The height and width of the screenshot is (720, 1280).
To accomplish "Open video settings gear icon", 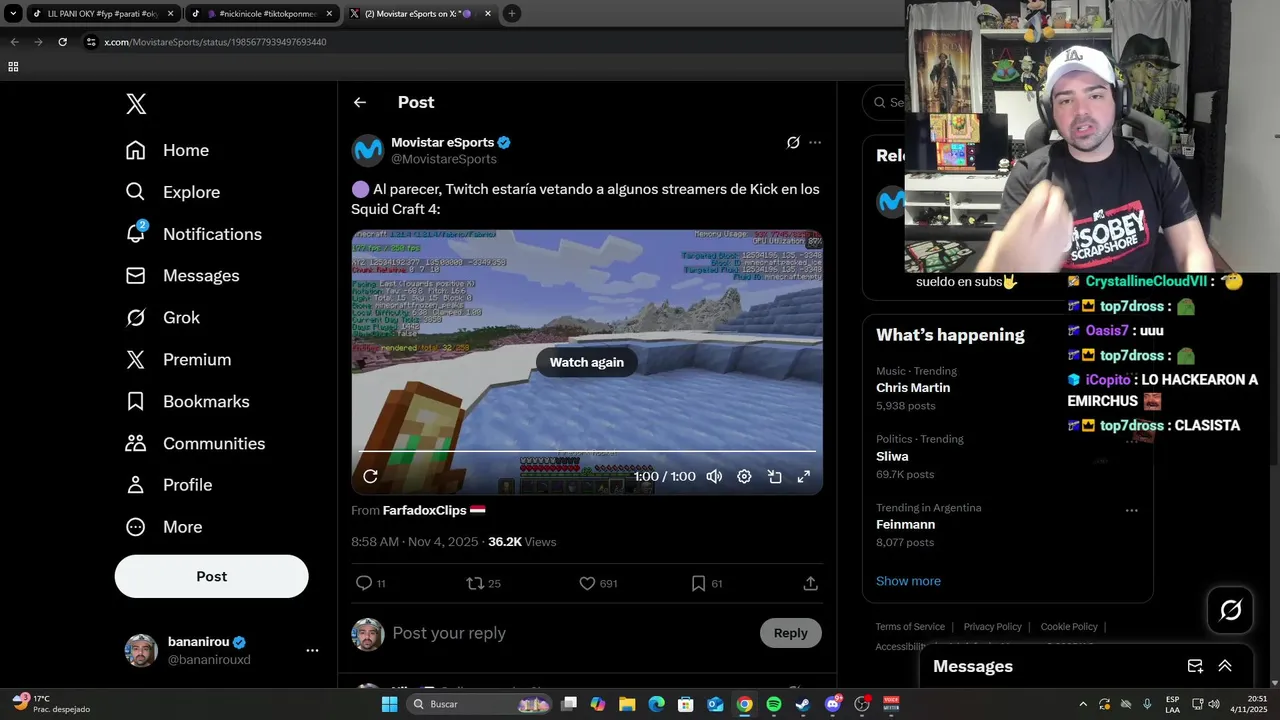I will point(744,476).
